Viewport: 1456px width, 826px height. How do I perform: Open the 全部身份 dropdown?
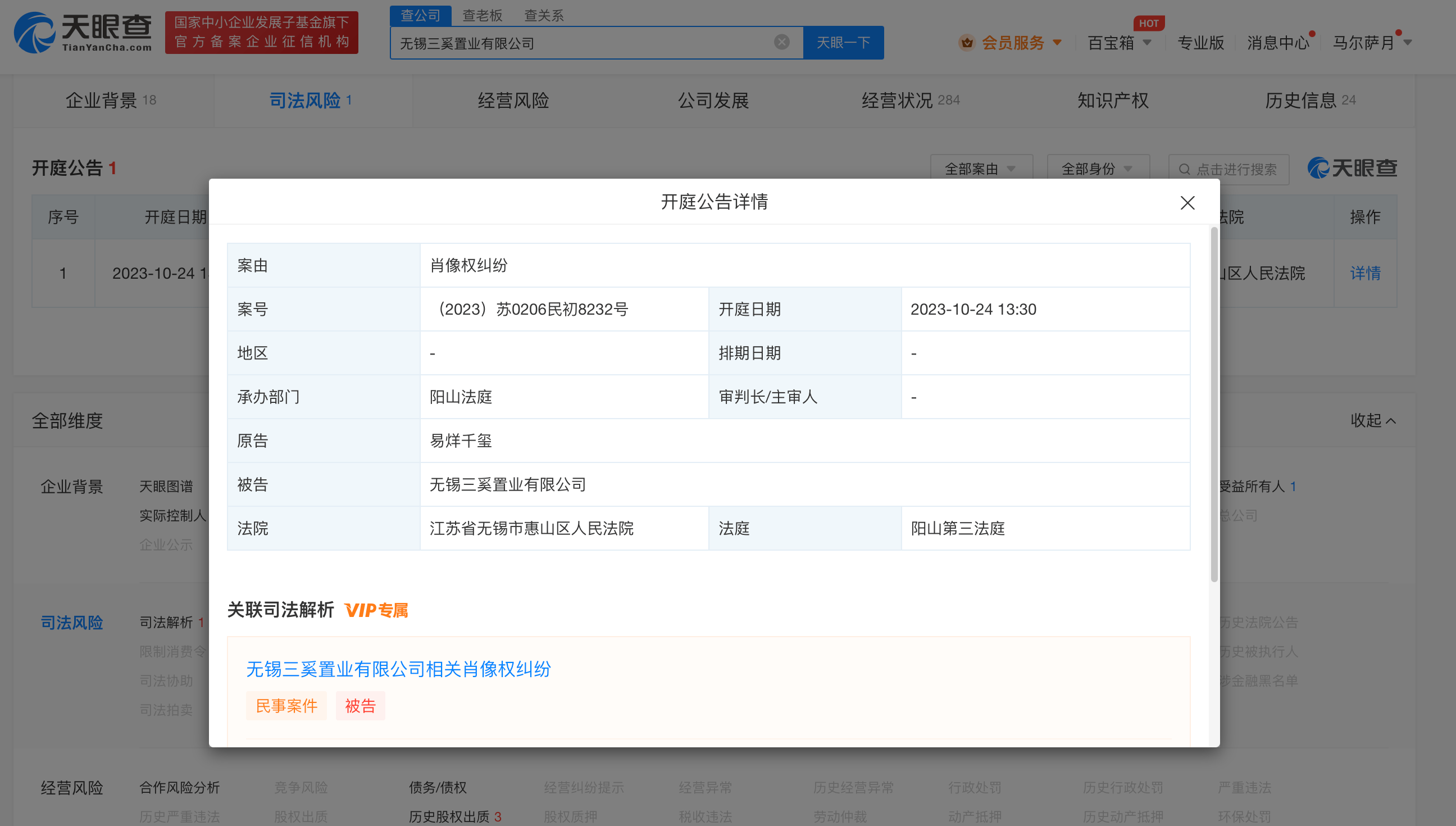tap(1098, 169)
